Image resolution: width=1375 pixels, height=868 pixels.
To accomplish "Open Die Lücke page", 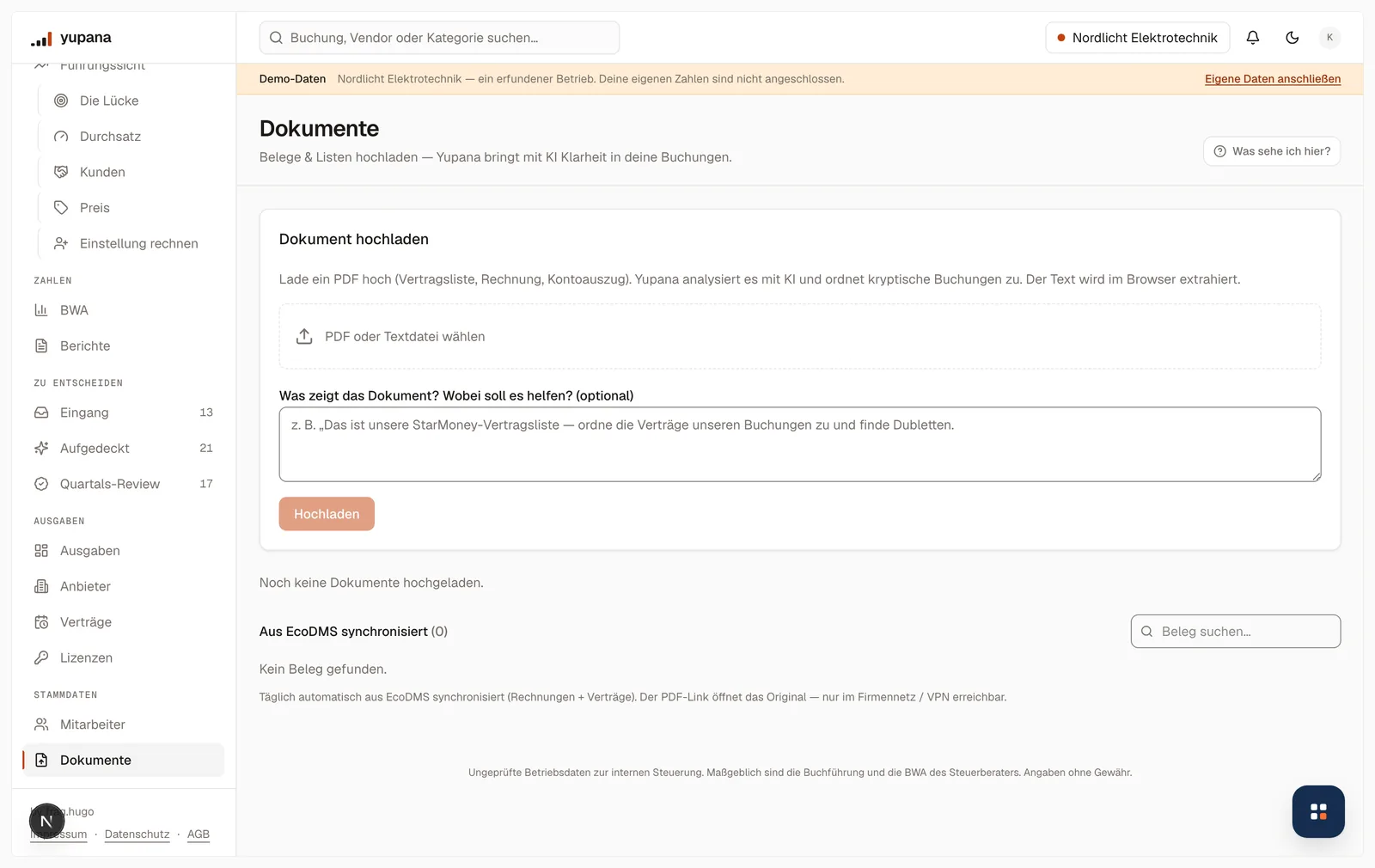I will pos(131,101).
